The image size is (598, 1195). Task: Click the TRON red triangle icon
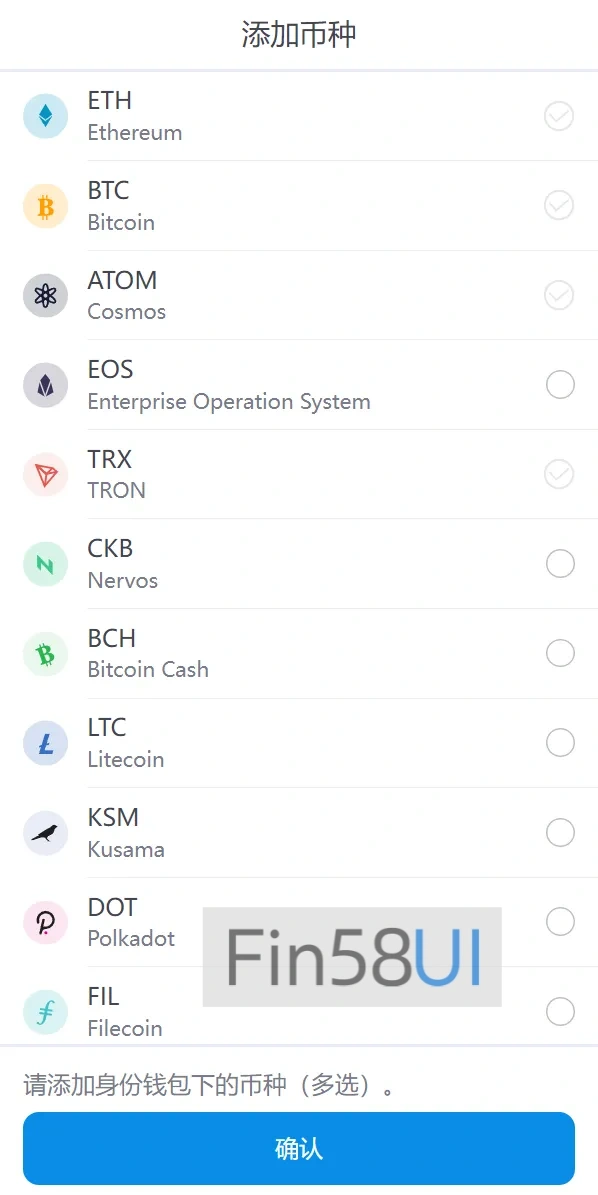point(46,474)
